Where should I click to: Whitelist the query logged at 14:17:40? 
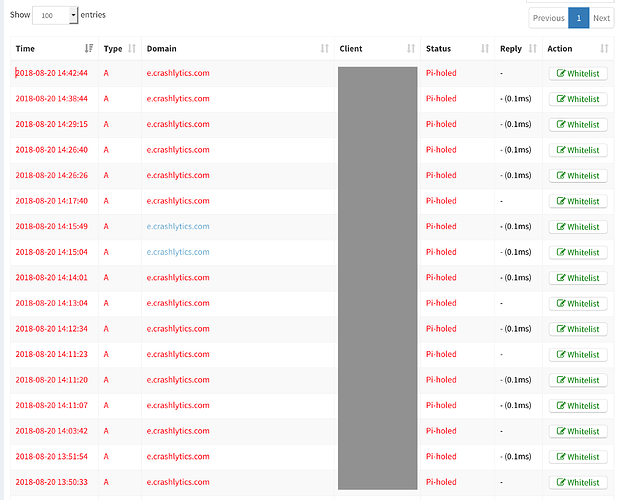pyautogui.click(x=578, y=201)
